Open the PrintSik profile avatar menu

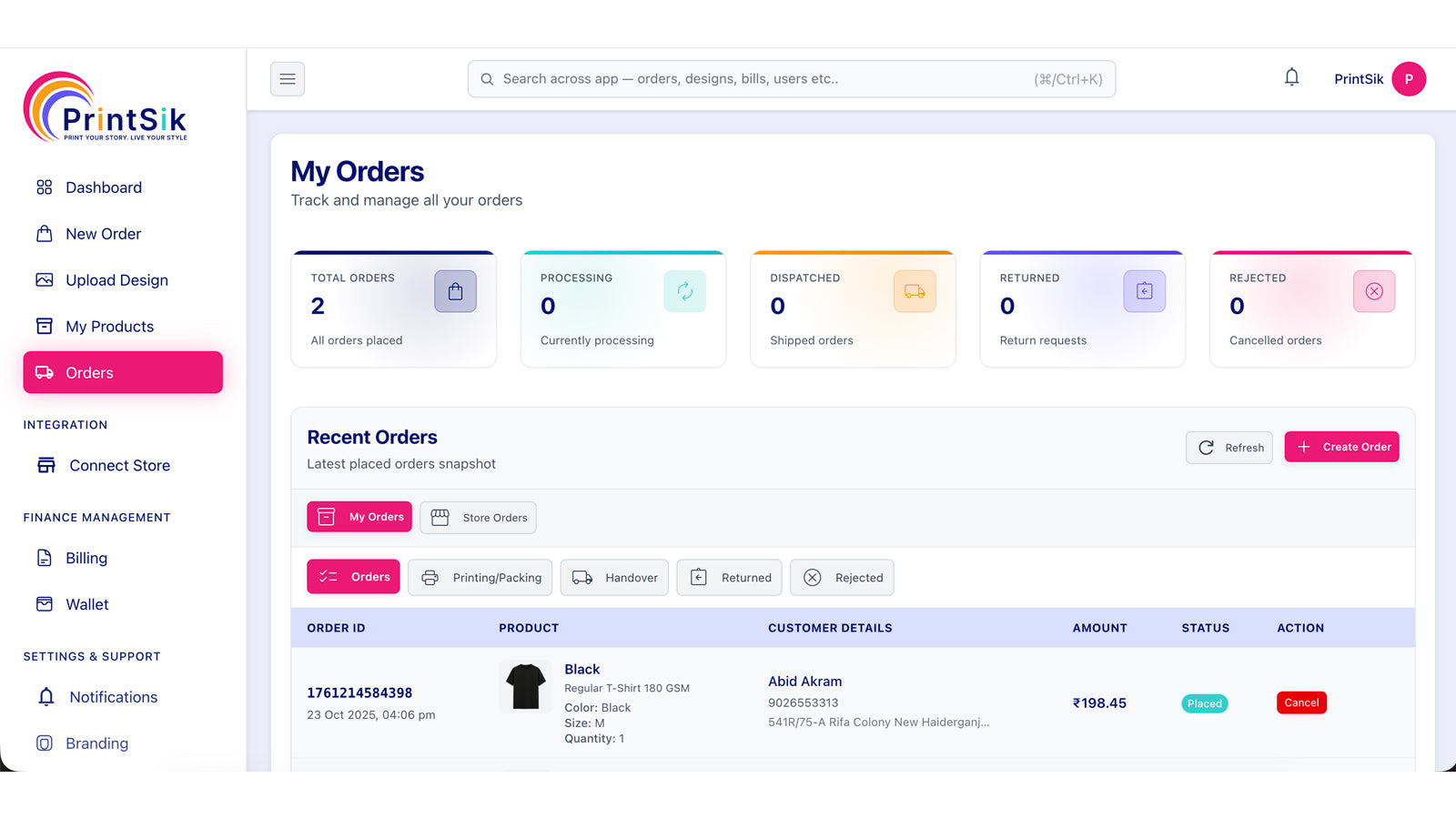pyautogui.click(x=1409, y=78)
